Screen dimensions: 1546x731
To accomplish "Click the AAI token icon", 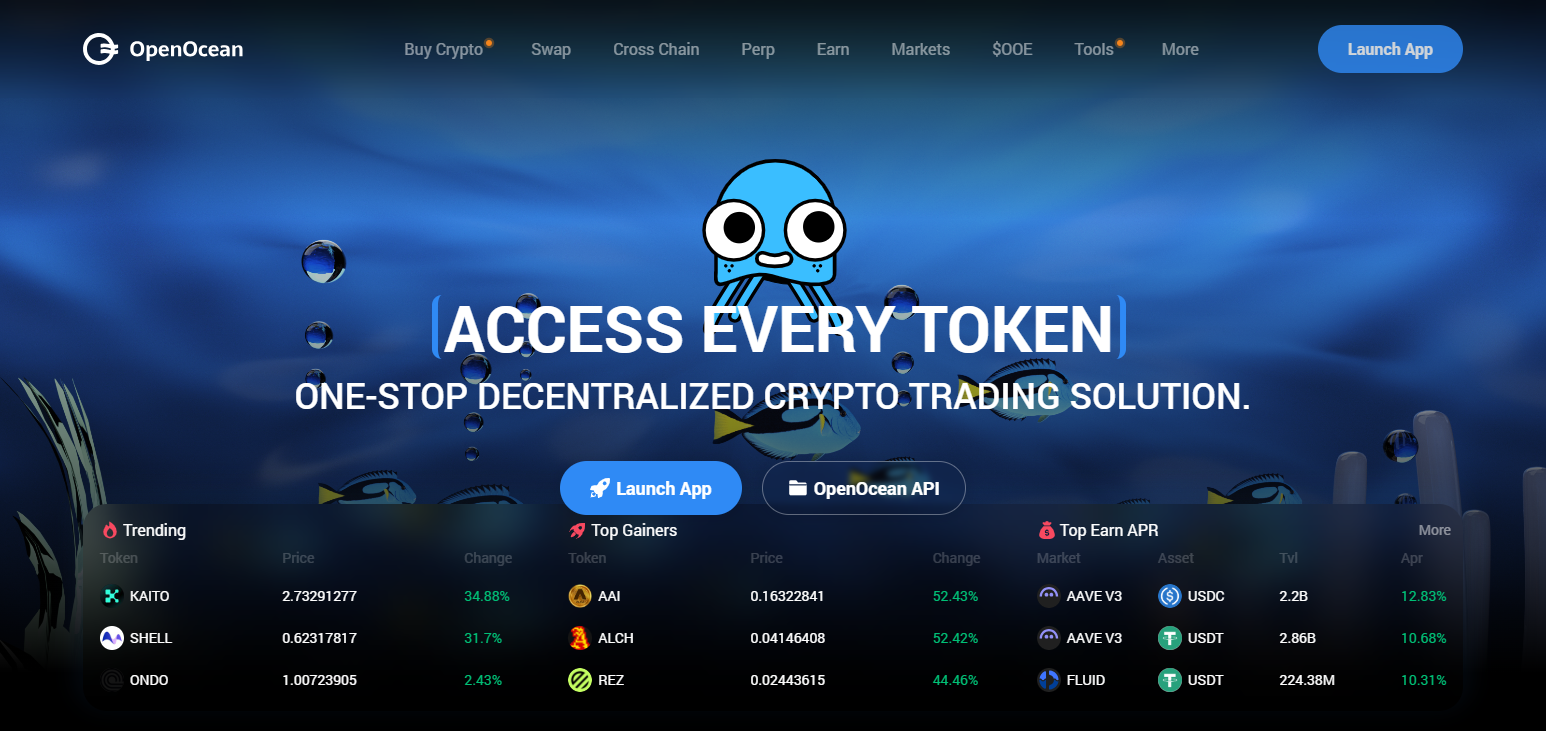I will [x=579, y=596].
